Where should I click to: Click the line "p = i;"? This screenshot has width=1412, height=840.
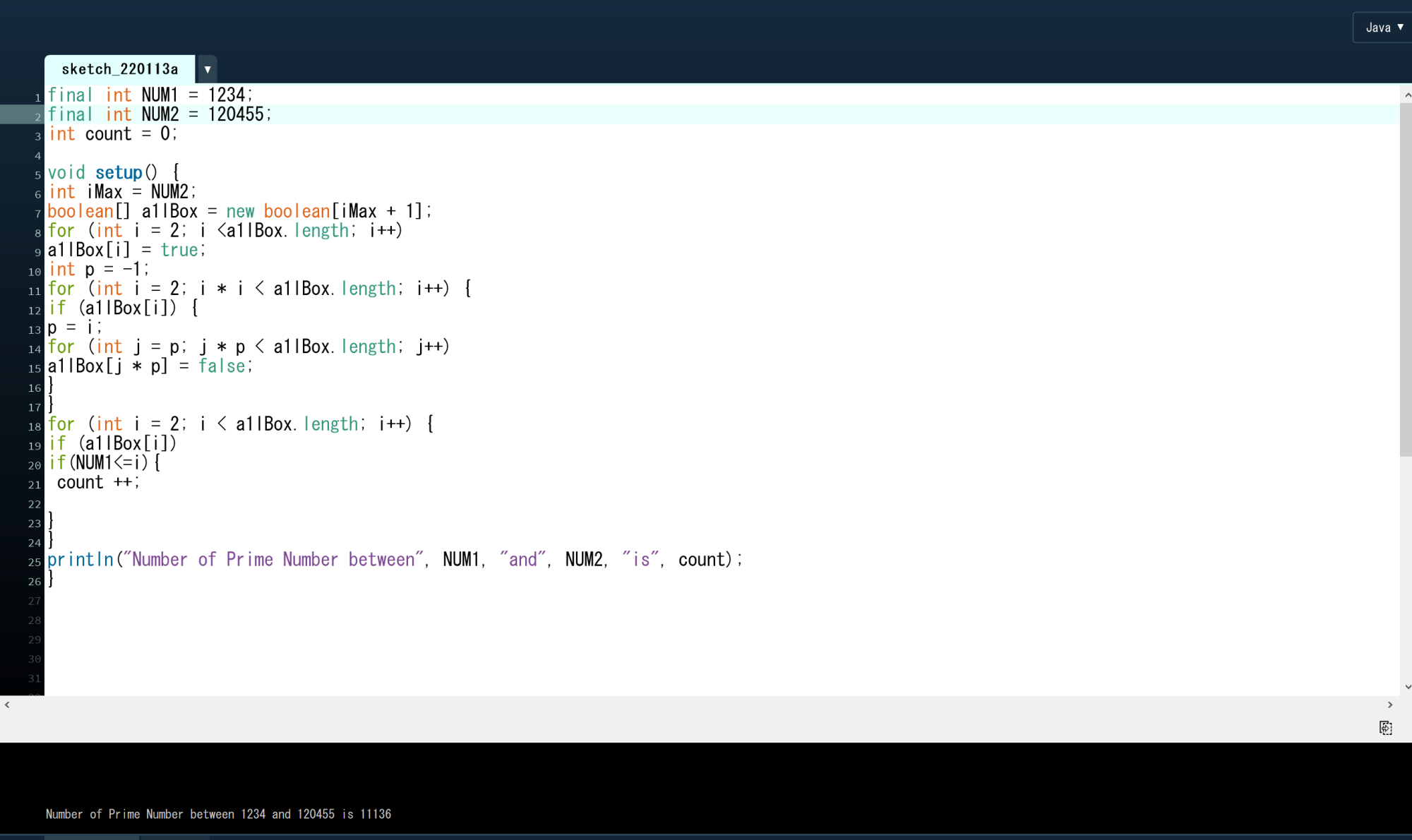tap(74, 328)
